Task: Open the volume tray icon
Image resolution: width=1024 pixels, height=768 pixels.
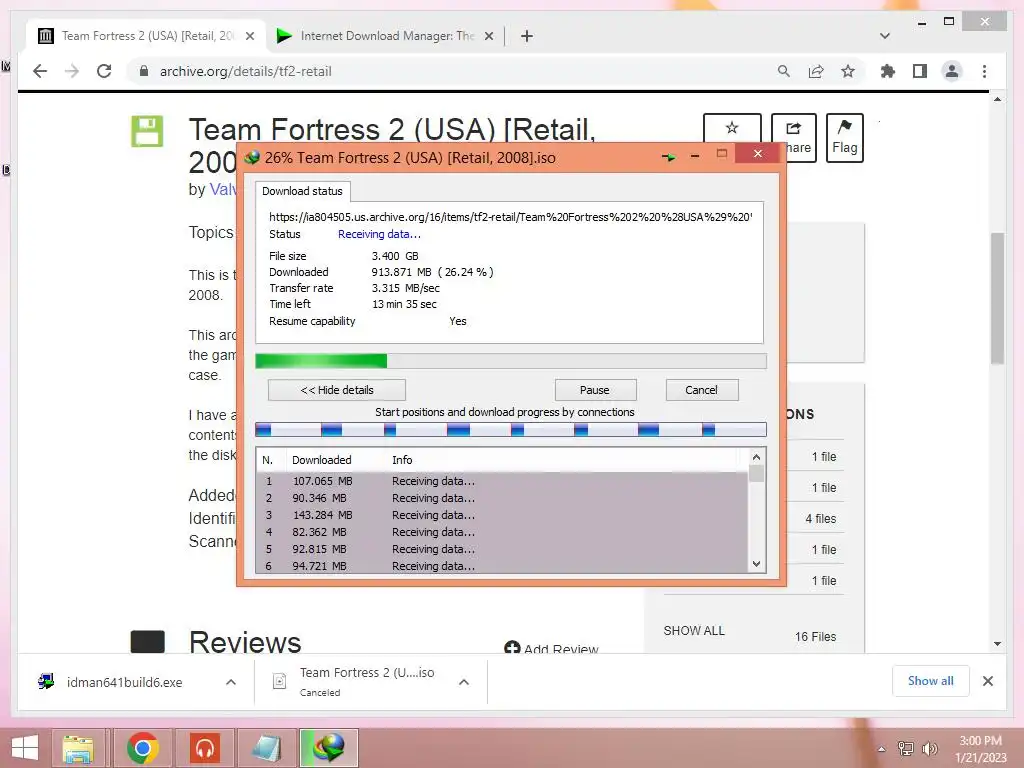Action: (x=929, y=749)
